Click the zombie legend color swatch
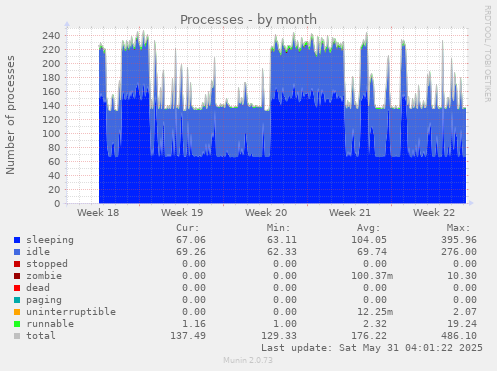The image size is (497, 371). pyautogui.click(x=17, y=276)
